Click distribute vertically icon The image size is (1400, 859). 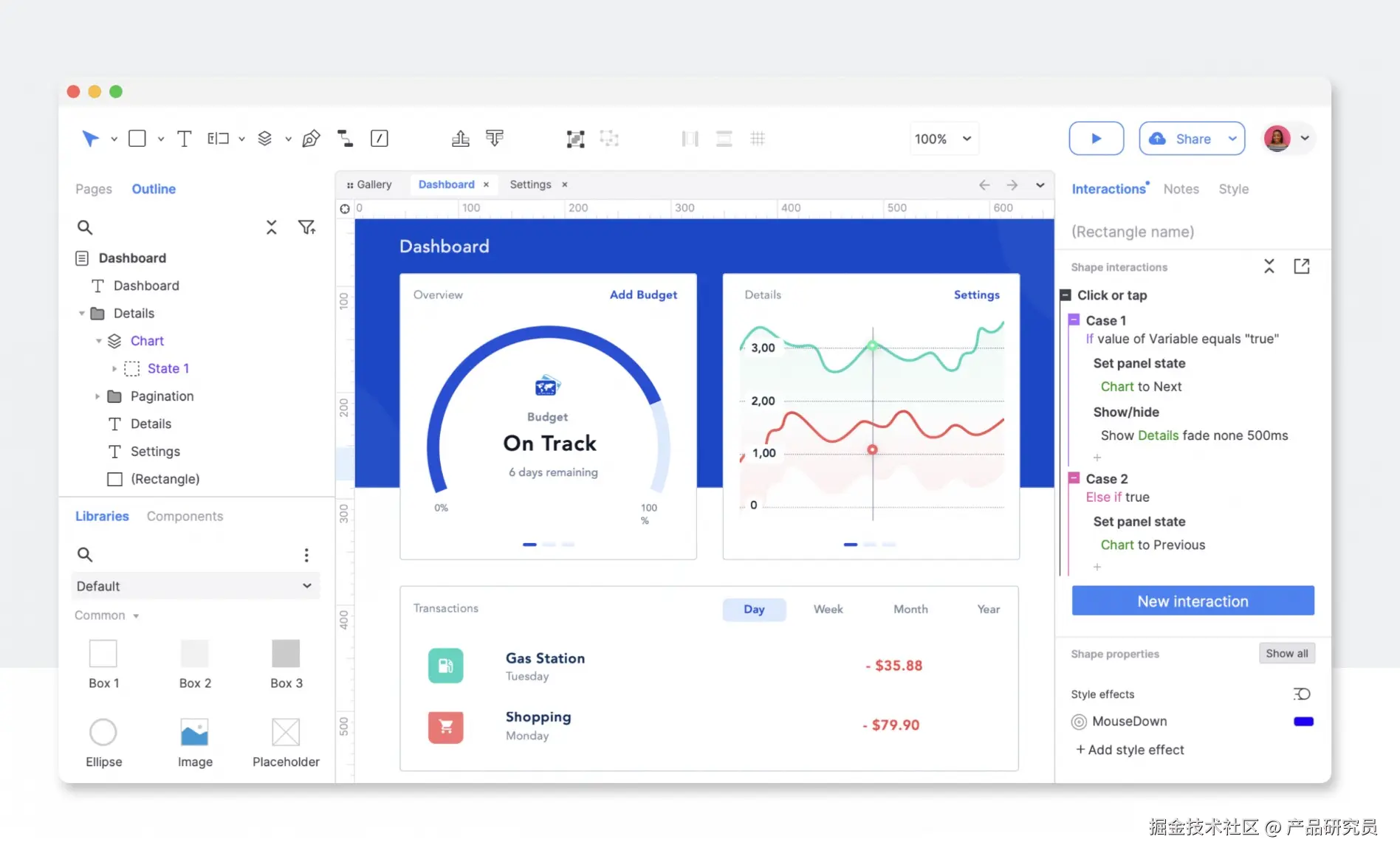tap(724, 139)
